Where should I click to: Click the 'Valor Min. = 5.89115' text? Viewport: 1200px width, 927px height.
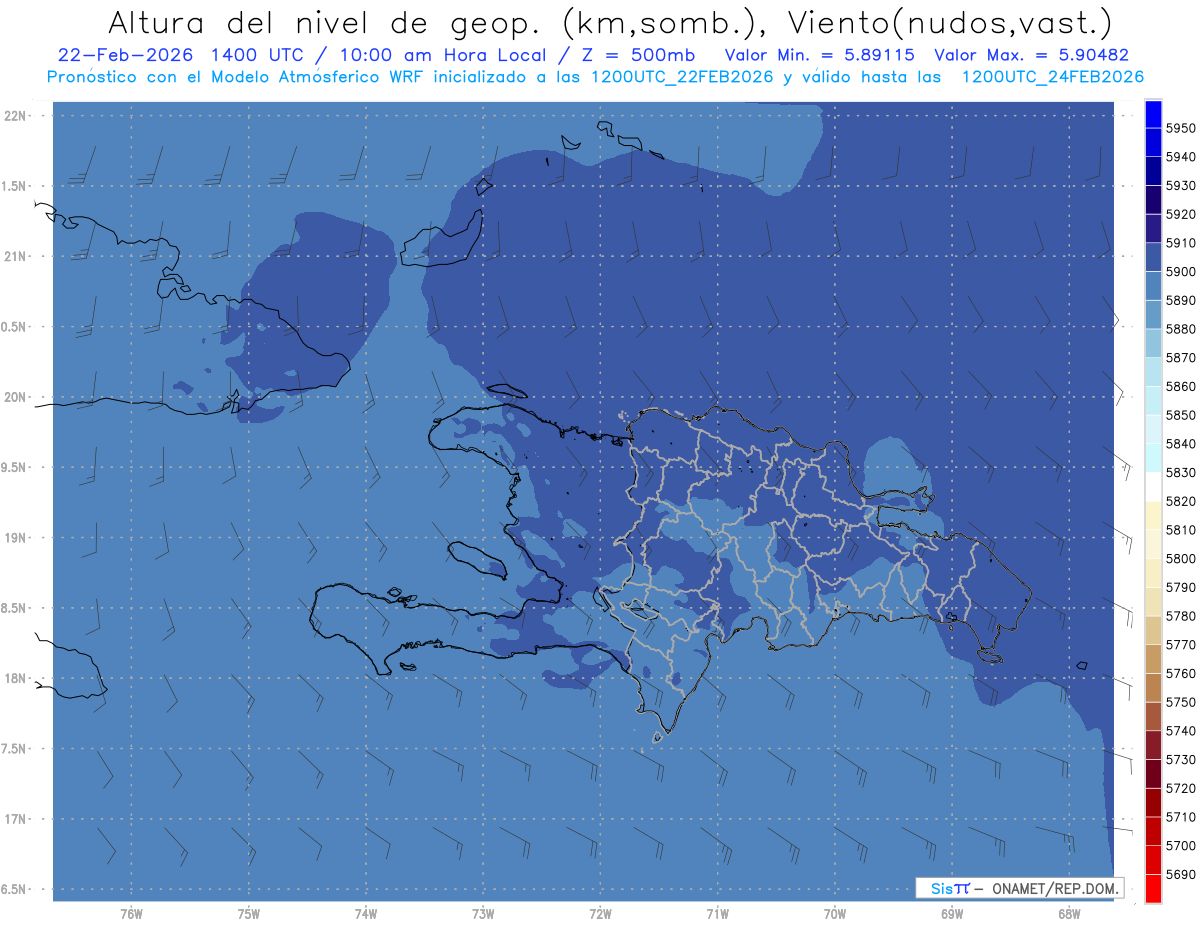819,56
